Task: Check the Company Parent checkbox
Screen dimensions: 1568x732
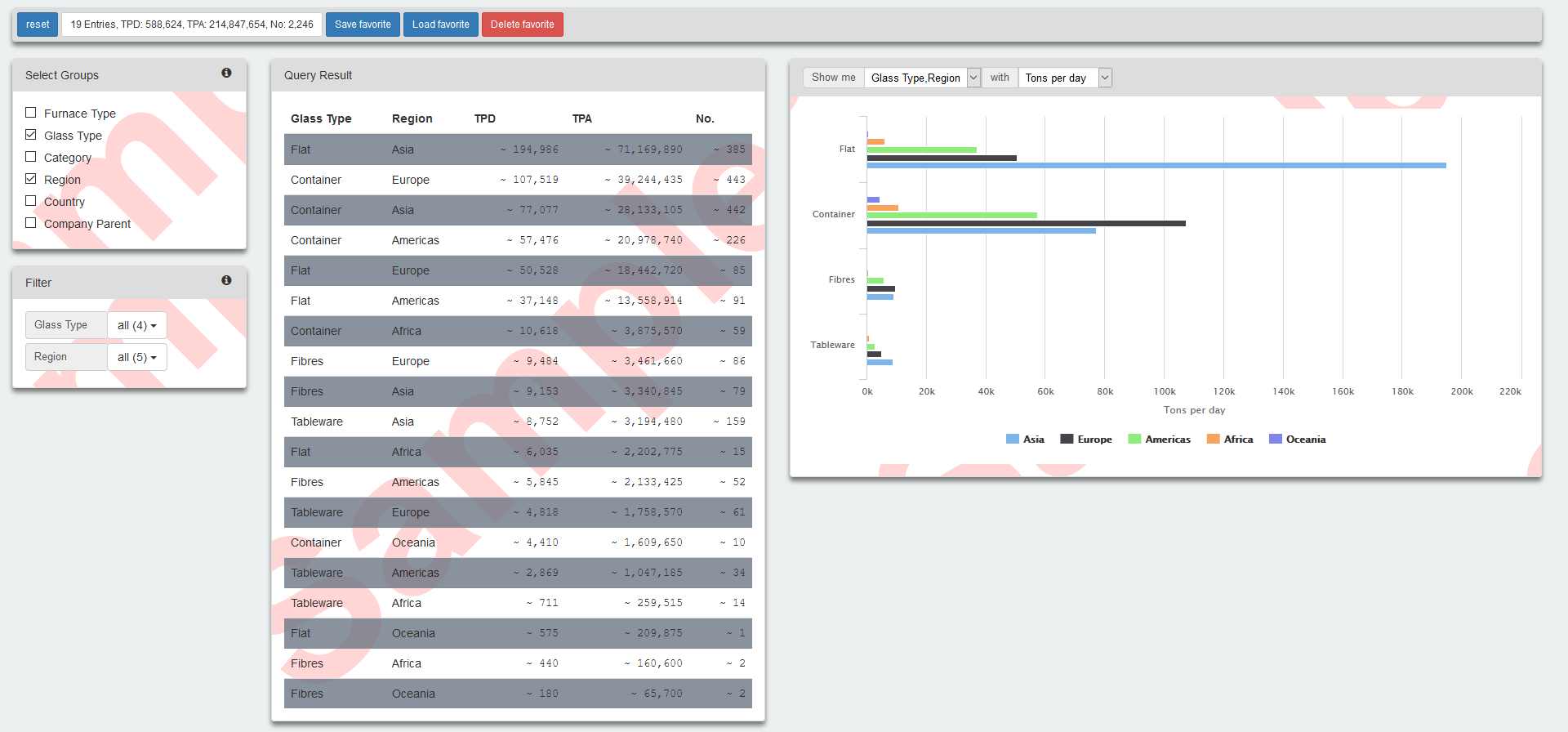Action: point(31,223)
